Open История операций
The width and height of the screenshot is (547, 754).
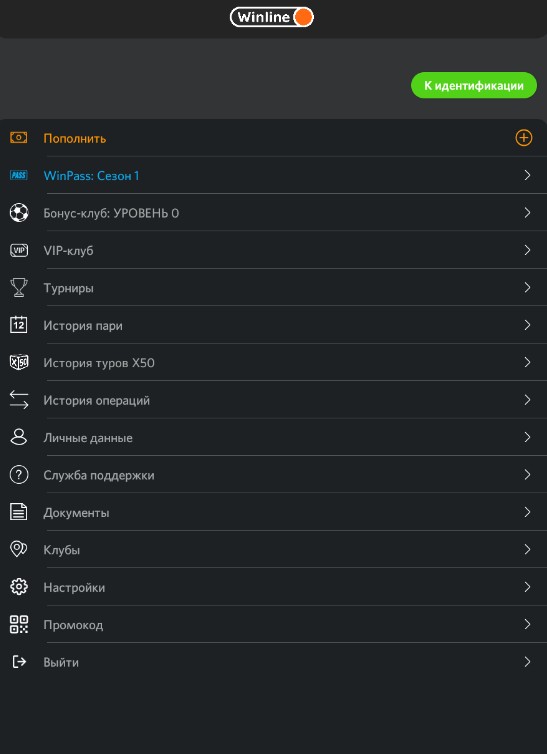point(97,401)
